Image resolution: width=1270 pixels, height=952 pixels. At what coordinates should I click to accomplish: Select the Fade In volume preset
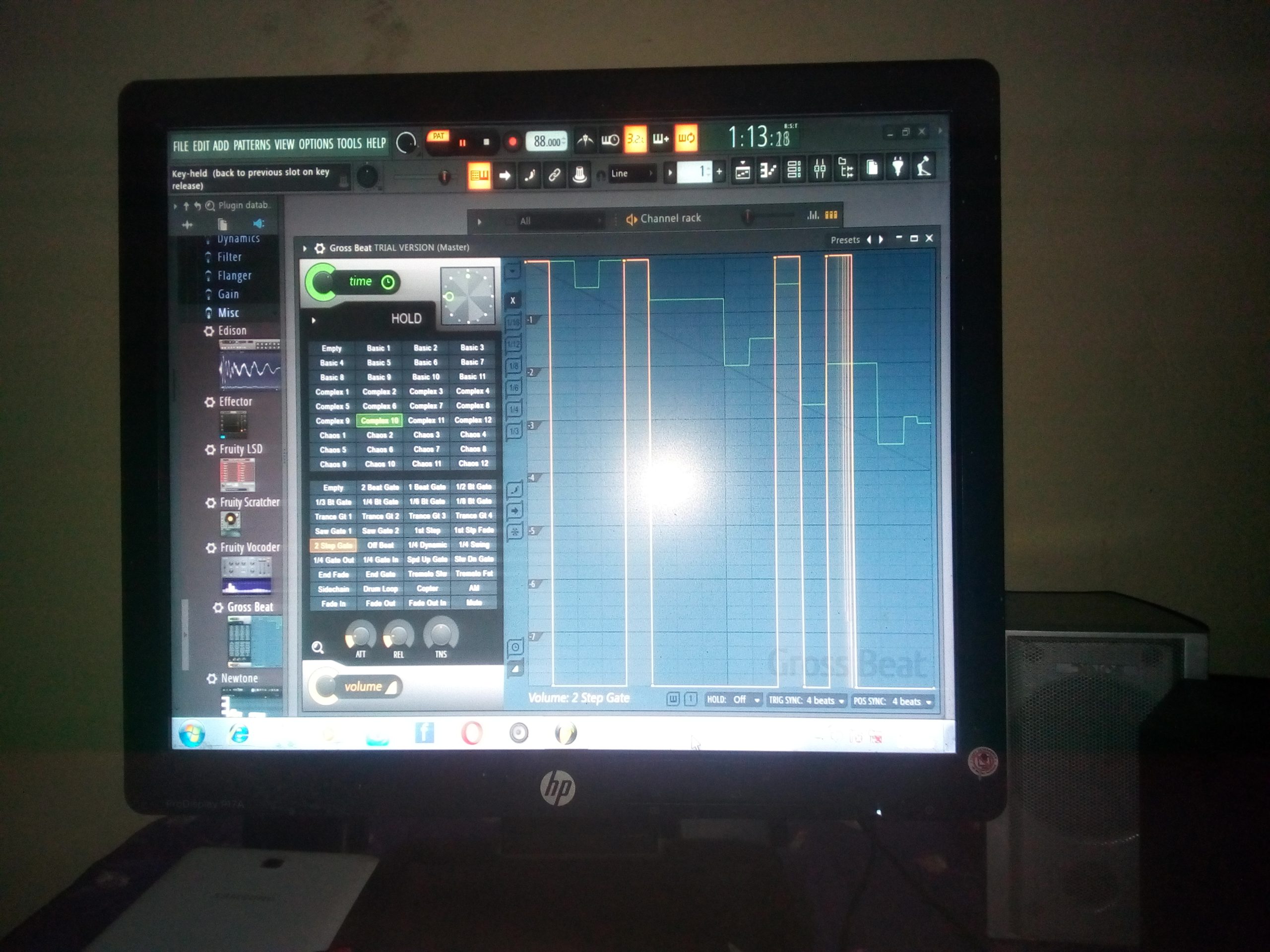tap(333, 604)
